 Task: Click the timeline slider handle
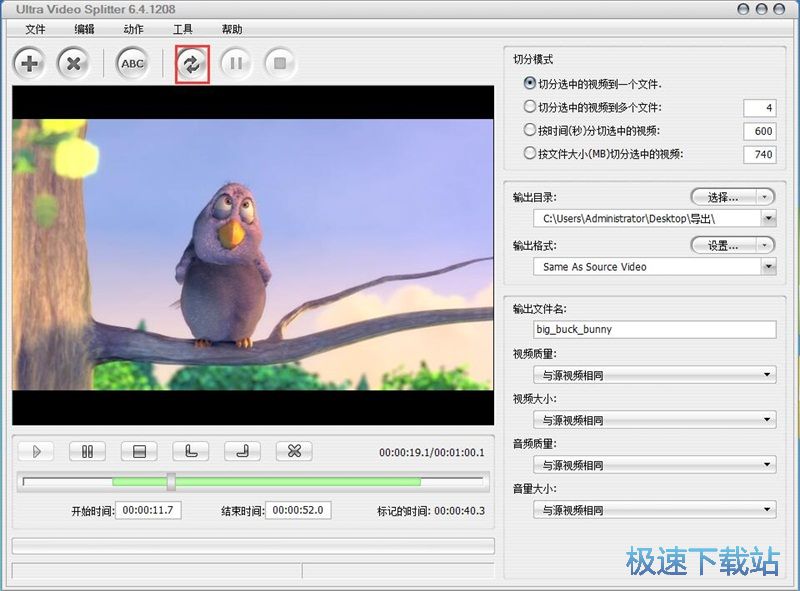(171, 482)
